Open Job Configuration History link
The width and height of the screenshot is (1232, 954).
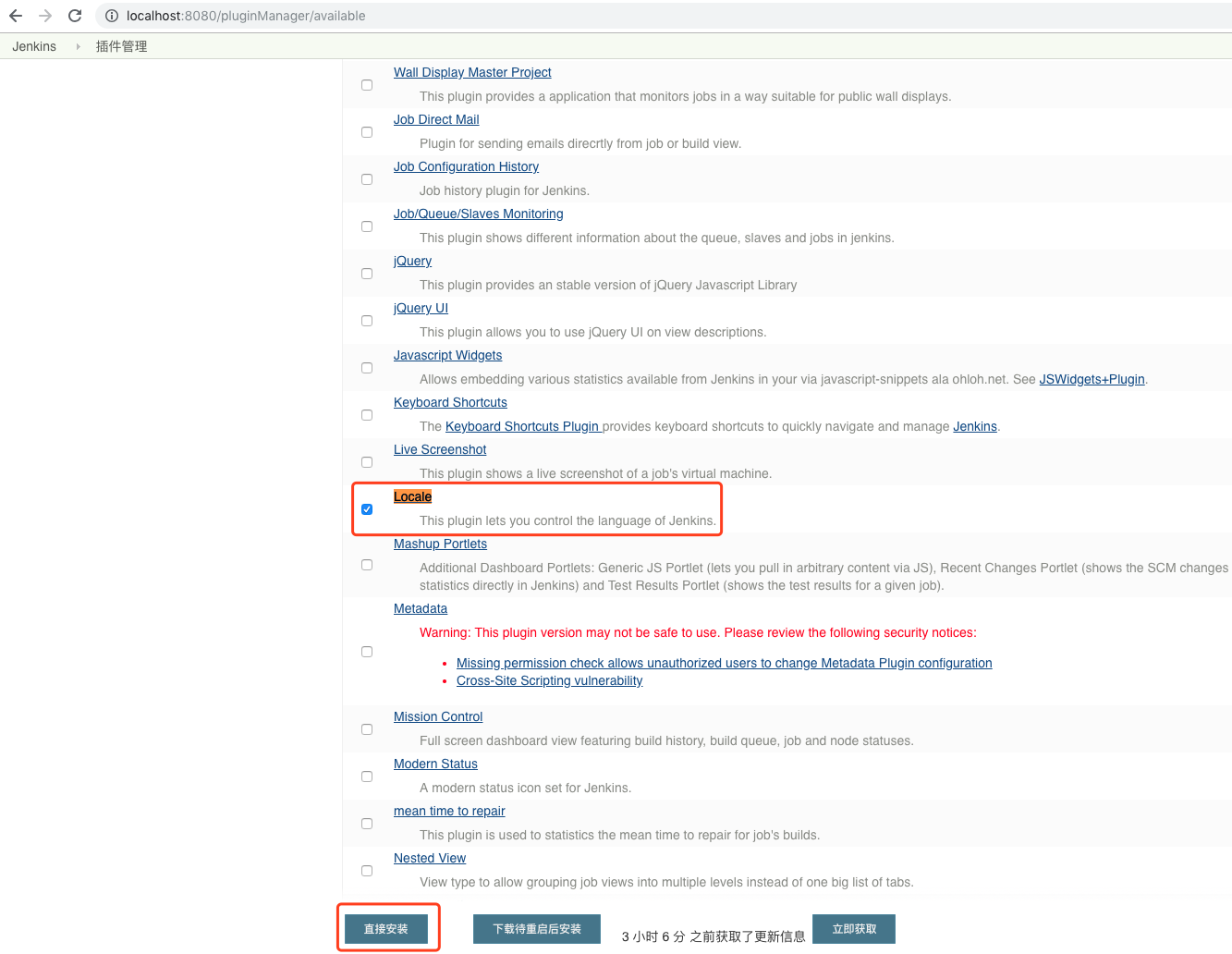466,166
